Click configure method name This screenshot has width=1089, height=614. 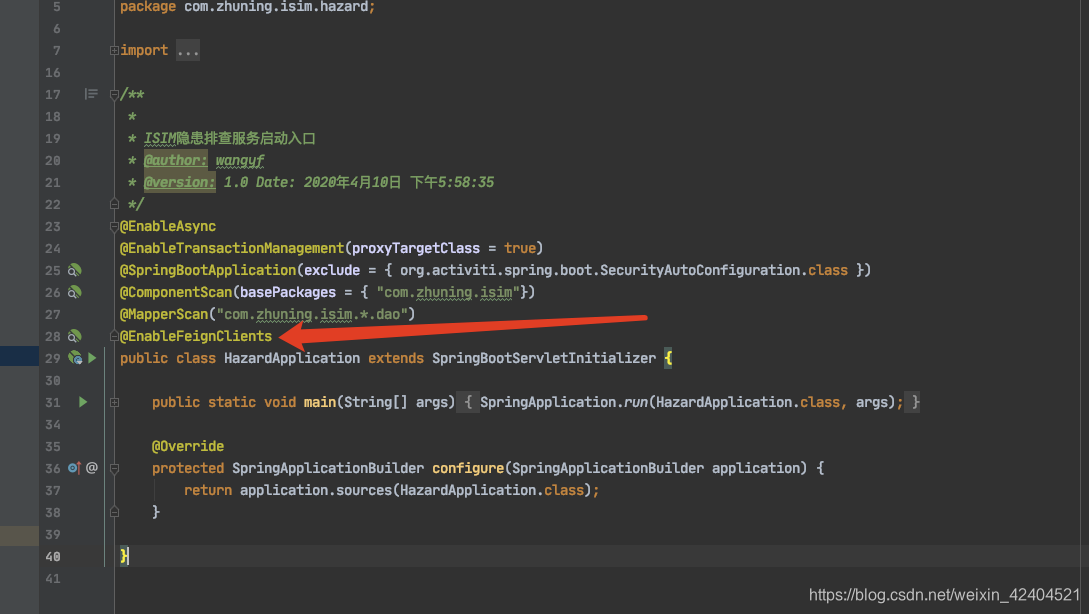468,468
